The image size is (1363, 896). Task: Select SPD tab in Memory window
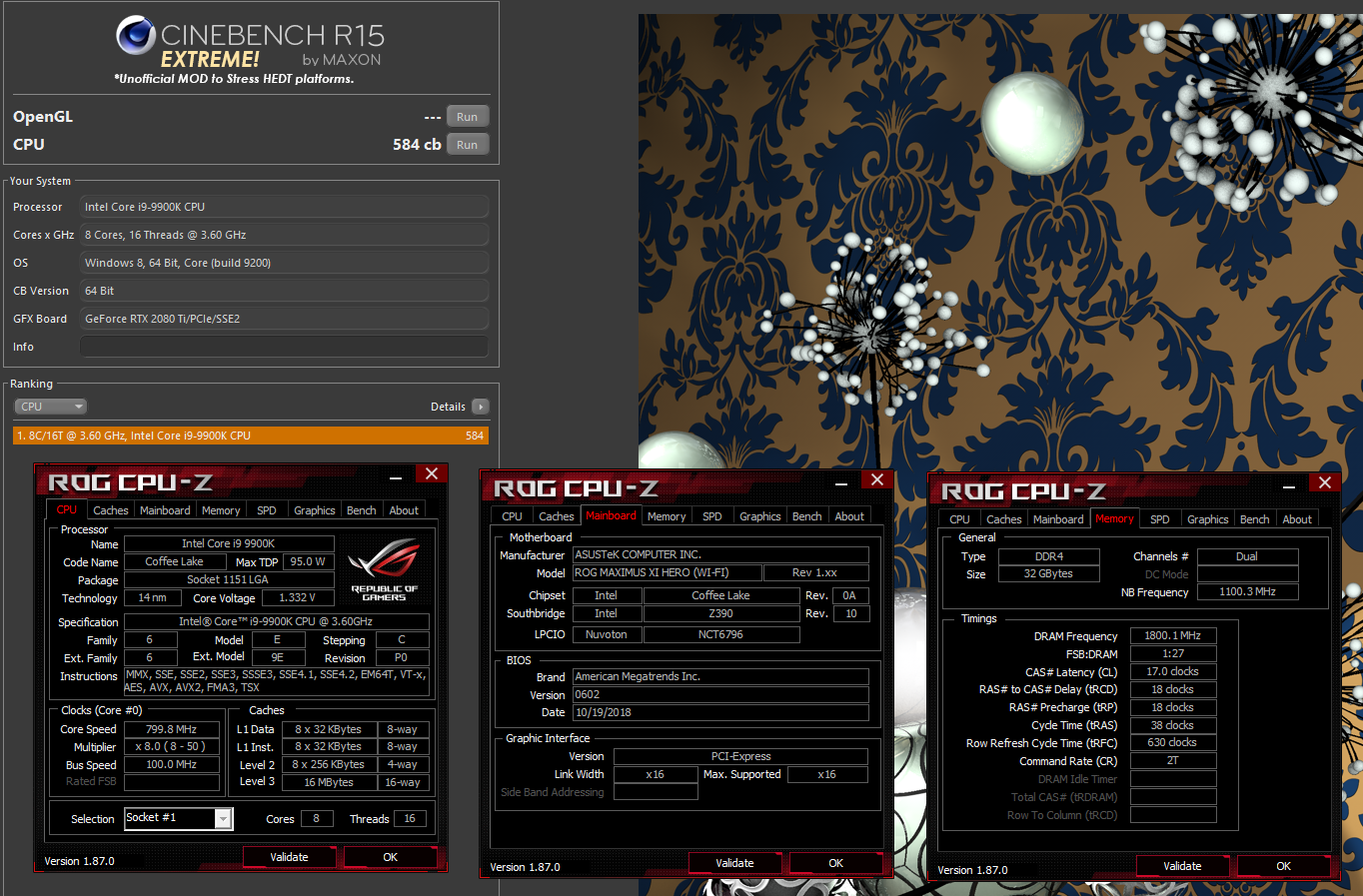(1160, 519)
